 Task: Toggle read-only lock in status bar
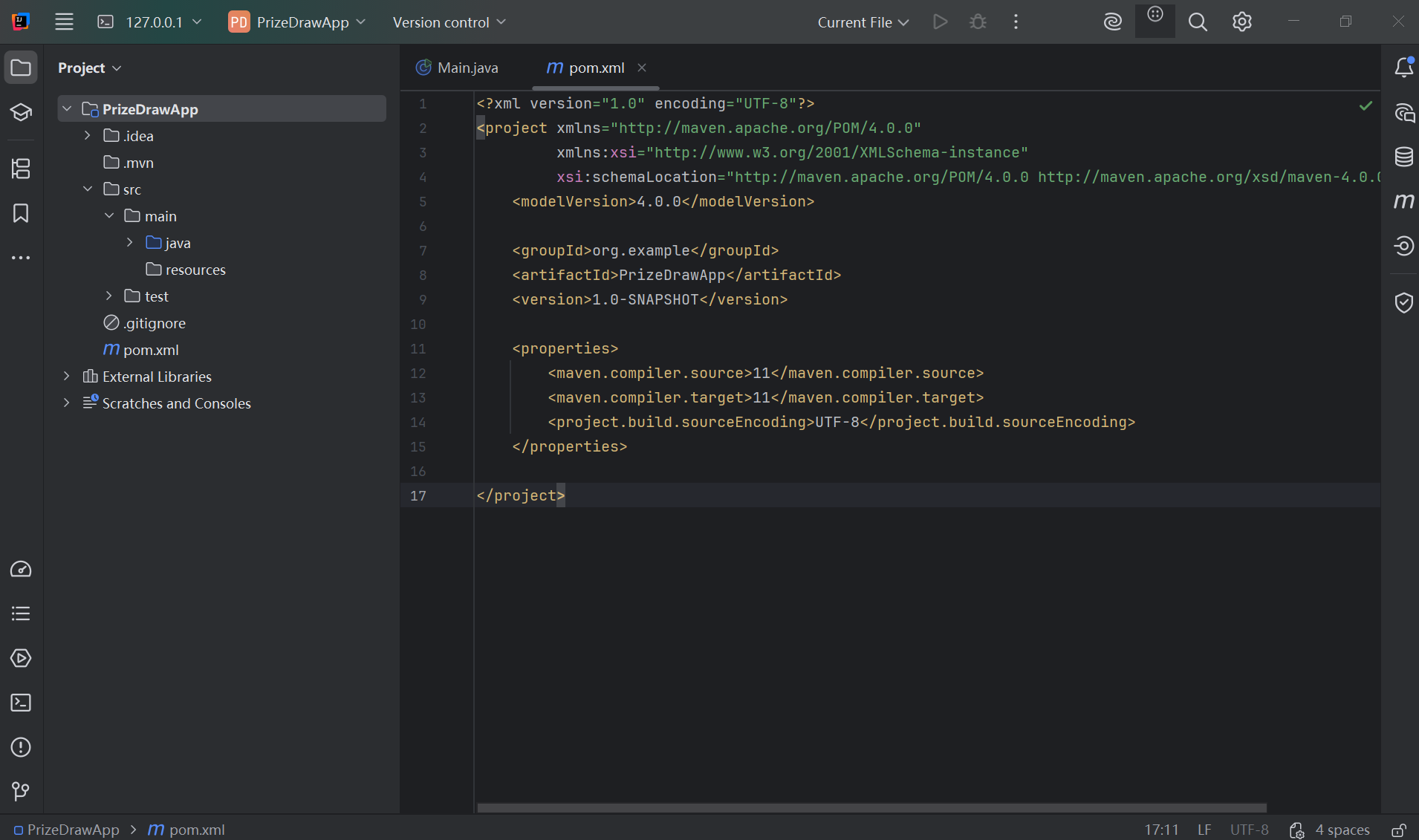click(x=1399, y=830)
